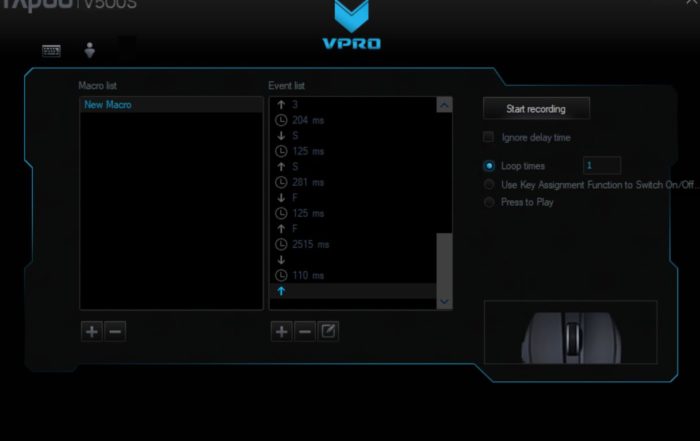Enable Ignore delay time checkbox
The image size is (700, 441).
pos(489,137)
